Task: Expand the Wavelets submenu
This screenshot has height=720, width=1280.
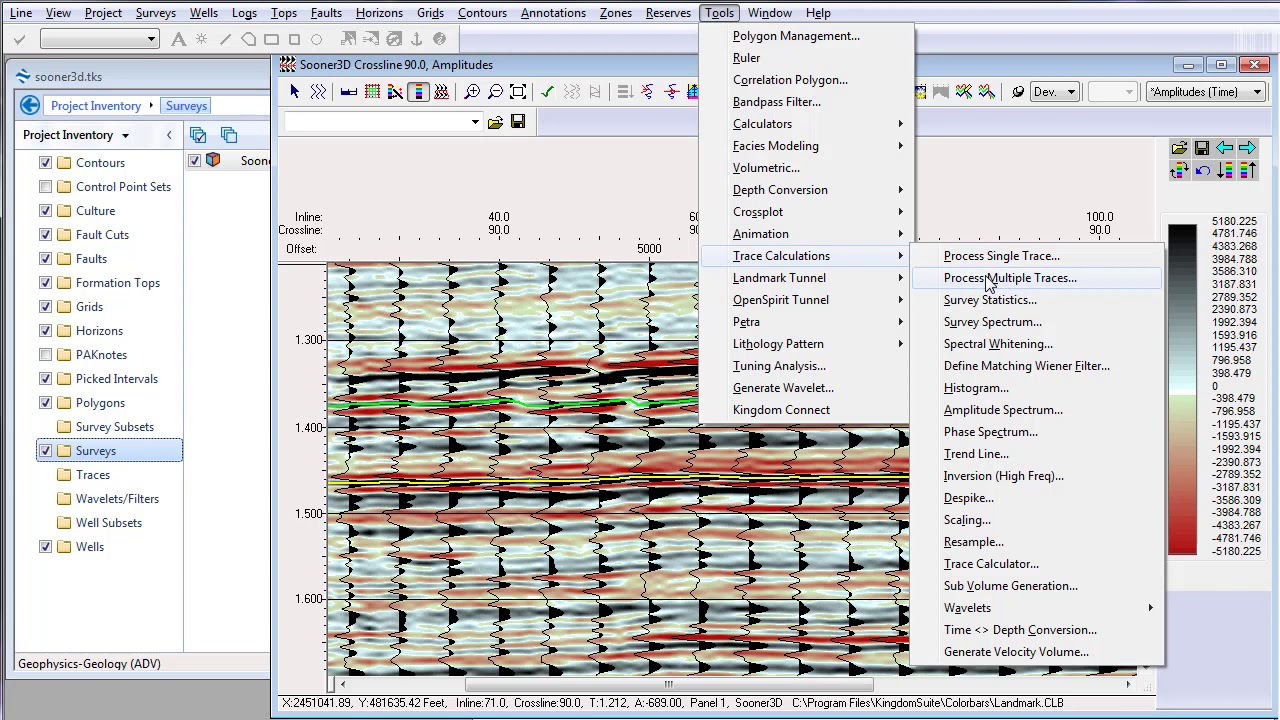Action: (1037, 608)
